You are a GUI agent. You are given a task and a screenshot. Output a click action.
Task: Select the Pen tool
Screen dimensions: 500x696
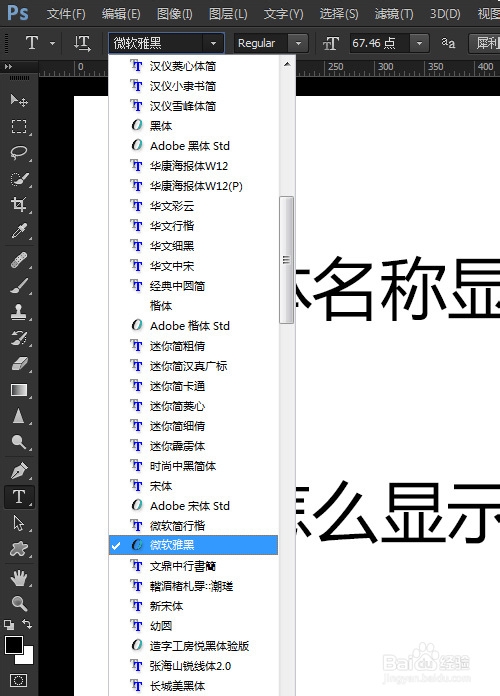(19, 471)
